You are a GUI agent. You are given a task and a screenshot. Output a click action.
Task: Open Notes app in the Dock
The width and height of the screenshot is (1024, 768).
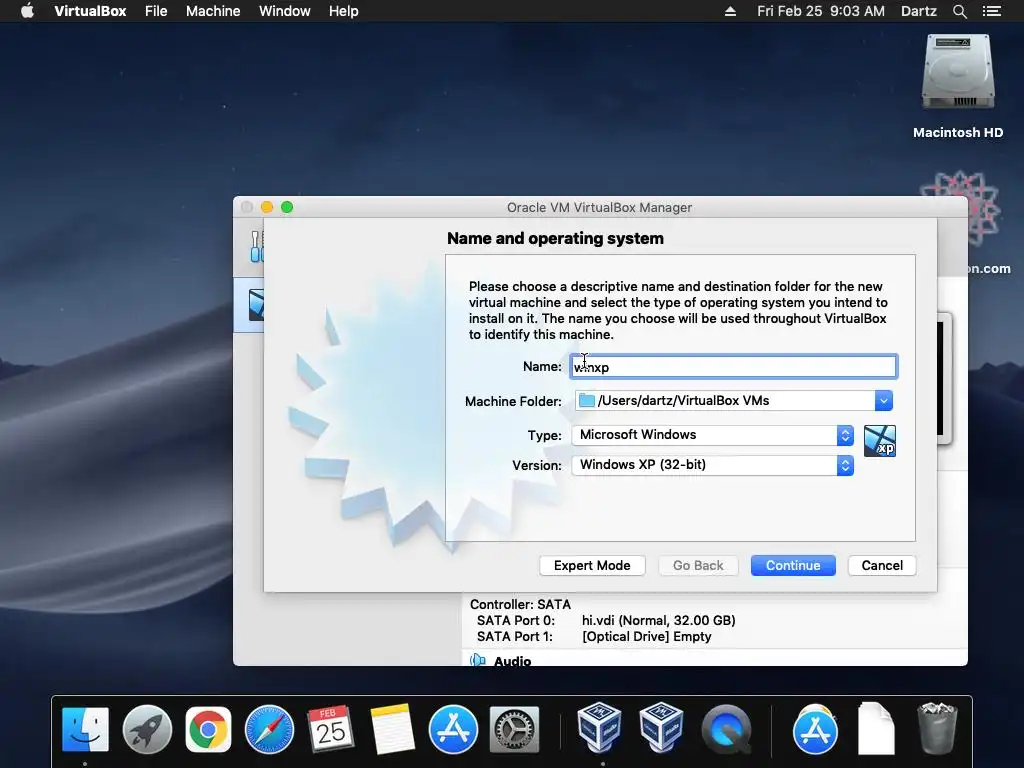[392, 729]
